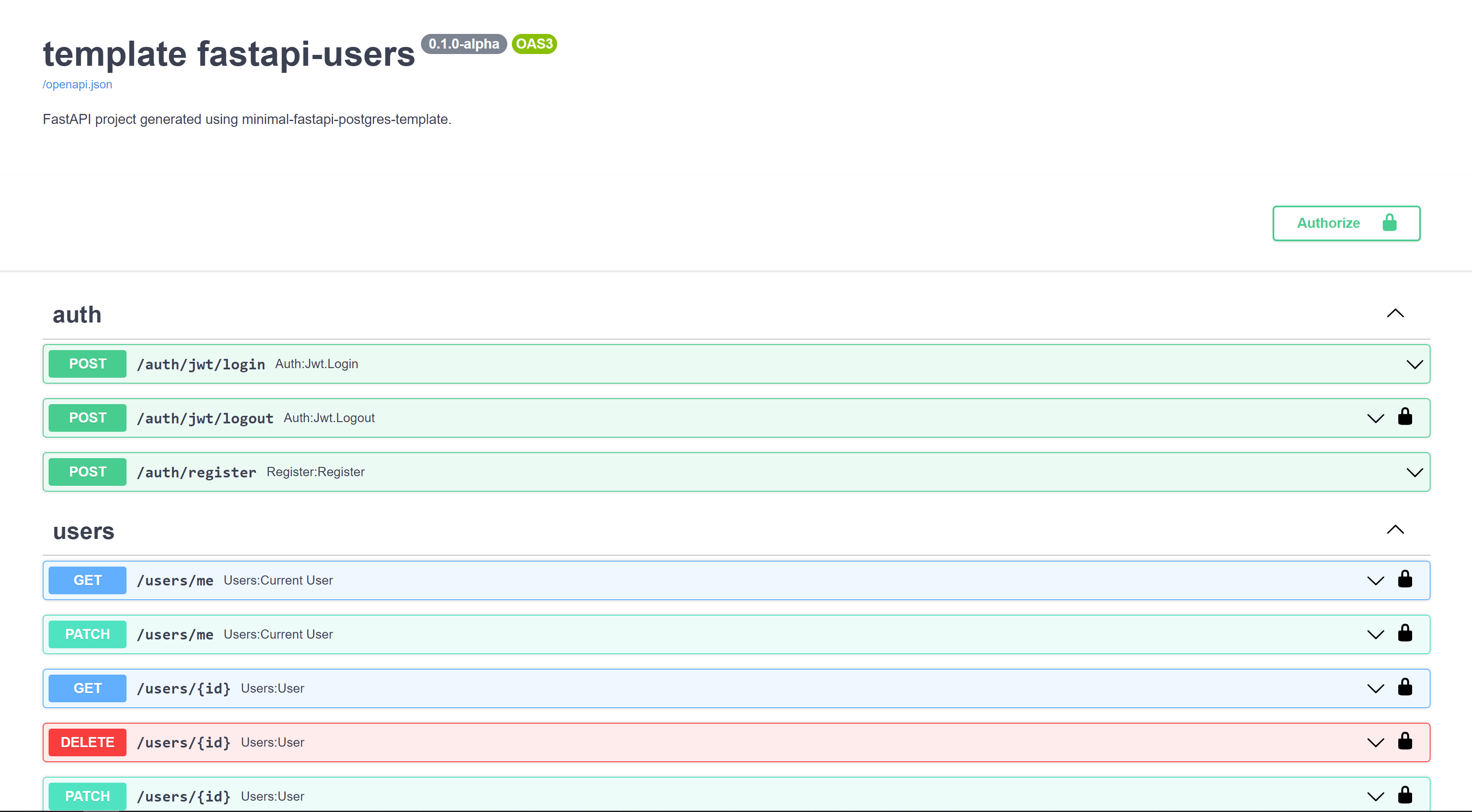The height and width of the screenshot is (812, 1472).
Task: Select the users section heading
Action: 83,531
